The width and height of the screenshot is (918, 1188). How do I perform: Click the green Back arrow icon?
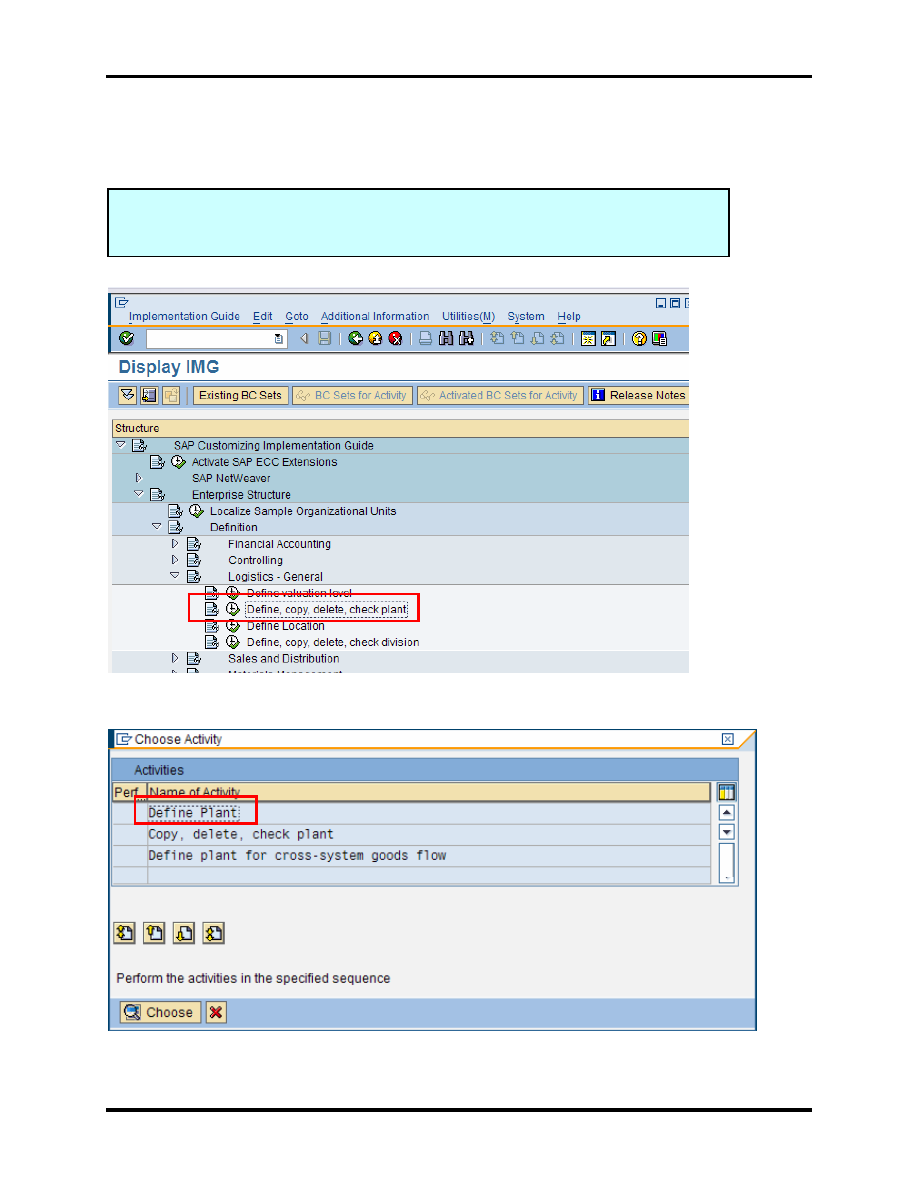(355, 339)
